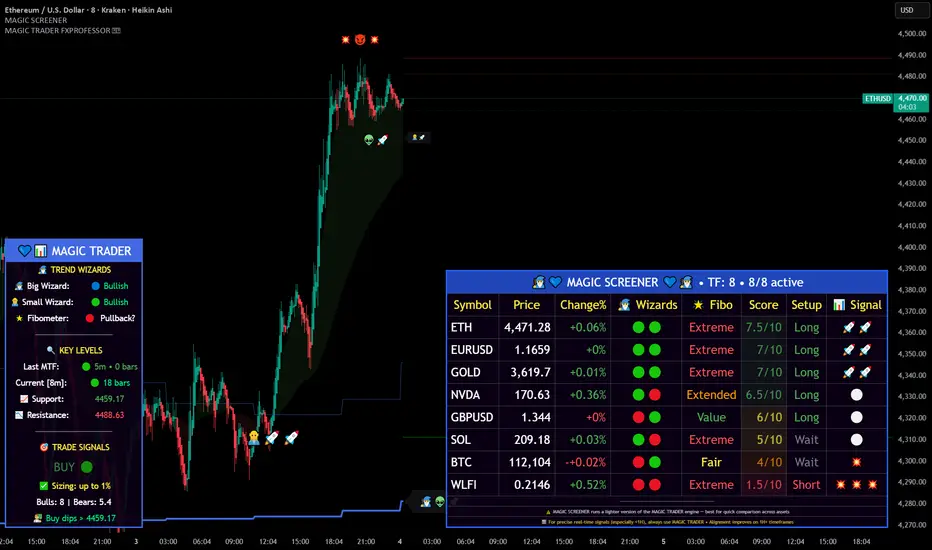Click the 1.5/10 score in WLFI row
The image size is (932, 550).
tap(763, 485)
